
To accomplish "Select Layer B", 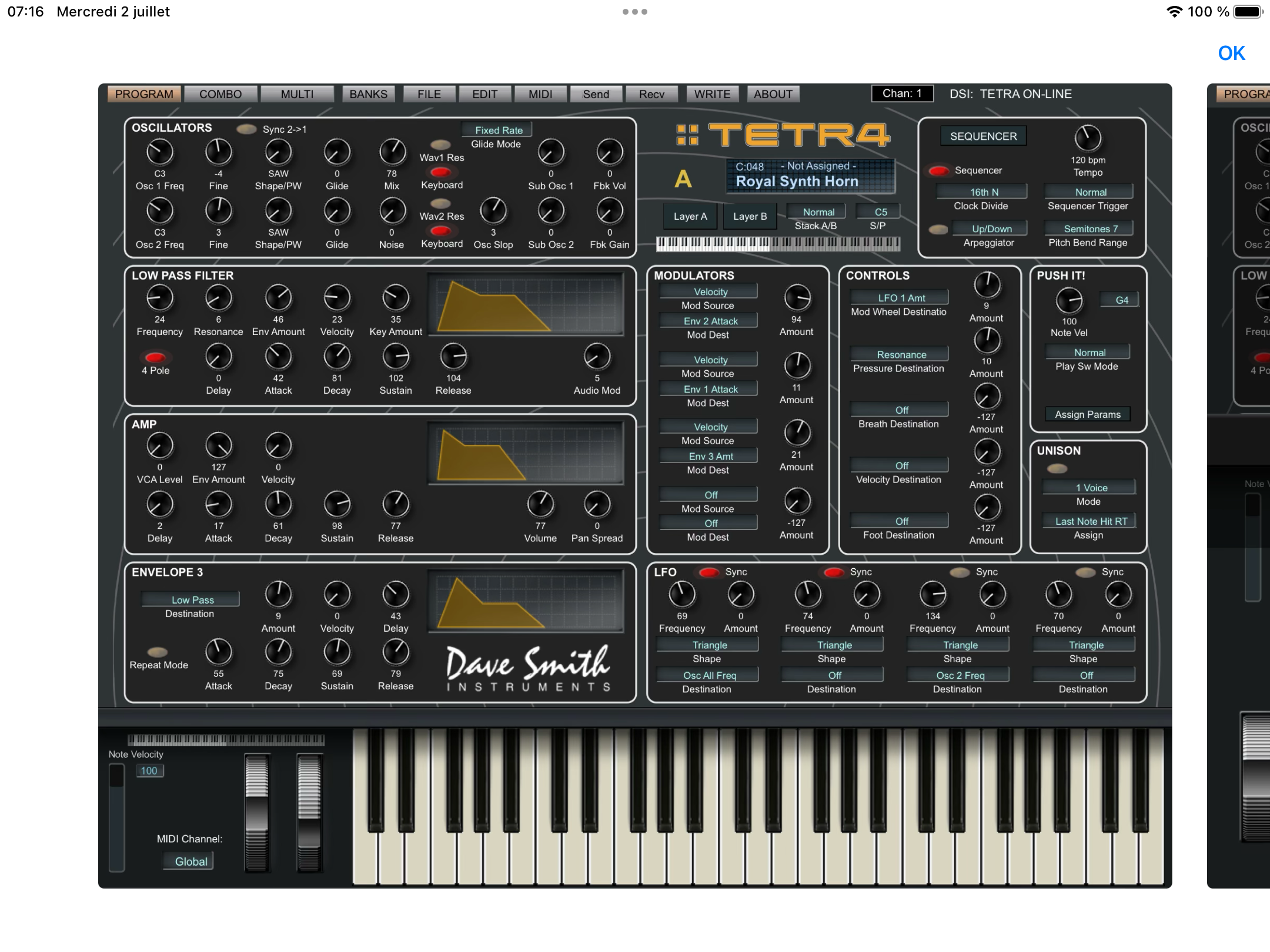I will point(750,216).
